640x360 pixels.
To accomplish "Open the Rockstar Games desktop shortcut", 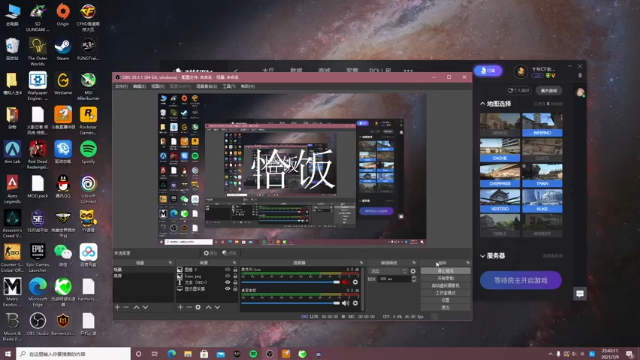I will point(88,120).
